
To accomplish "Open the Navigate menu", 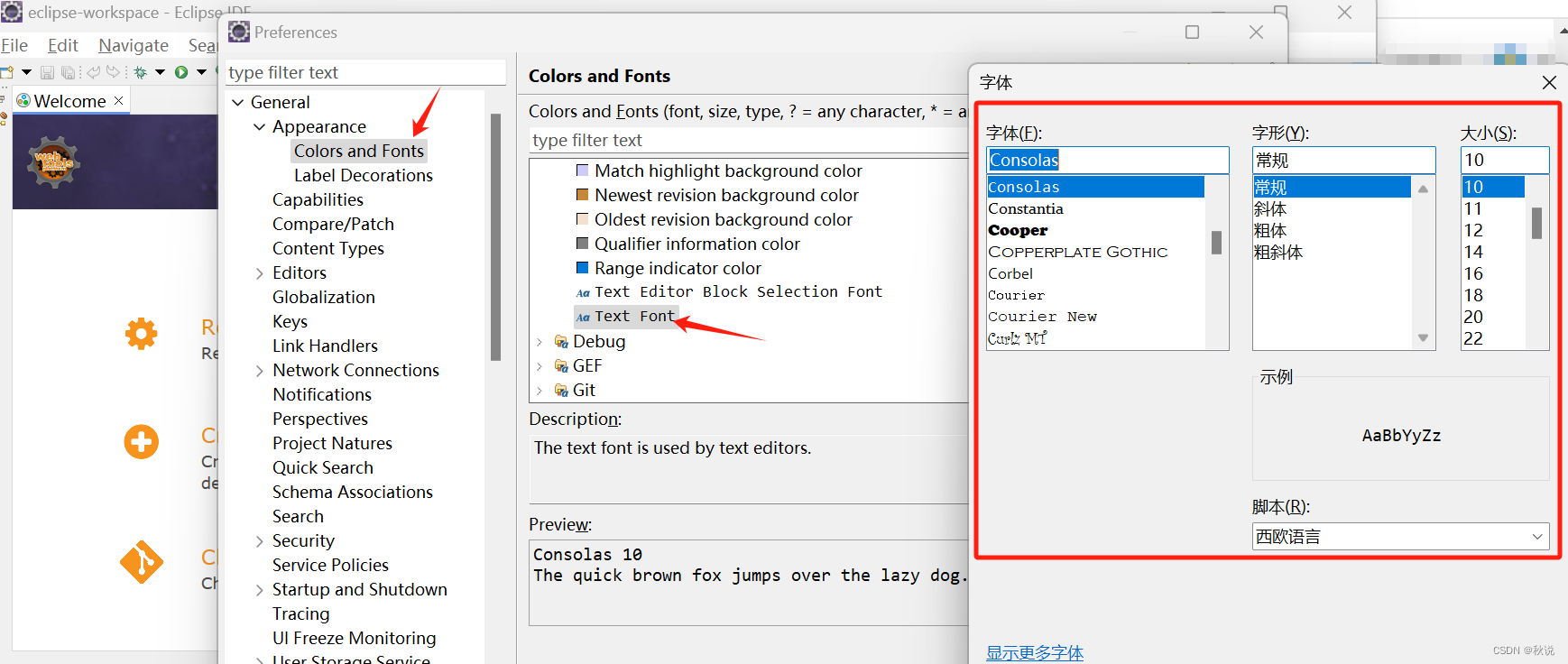I will point(134,45).
